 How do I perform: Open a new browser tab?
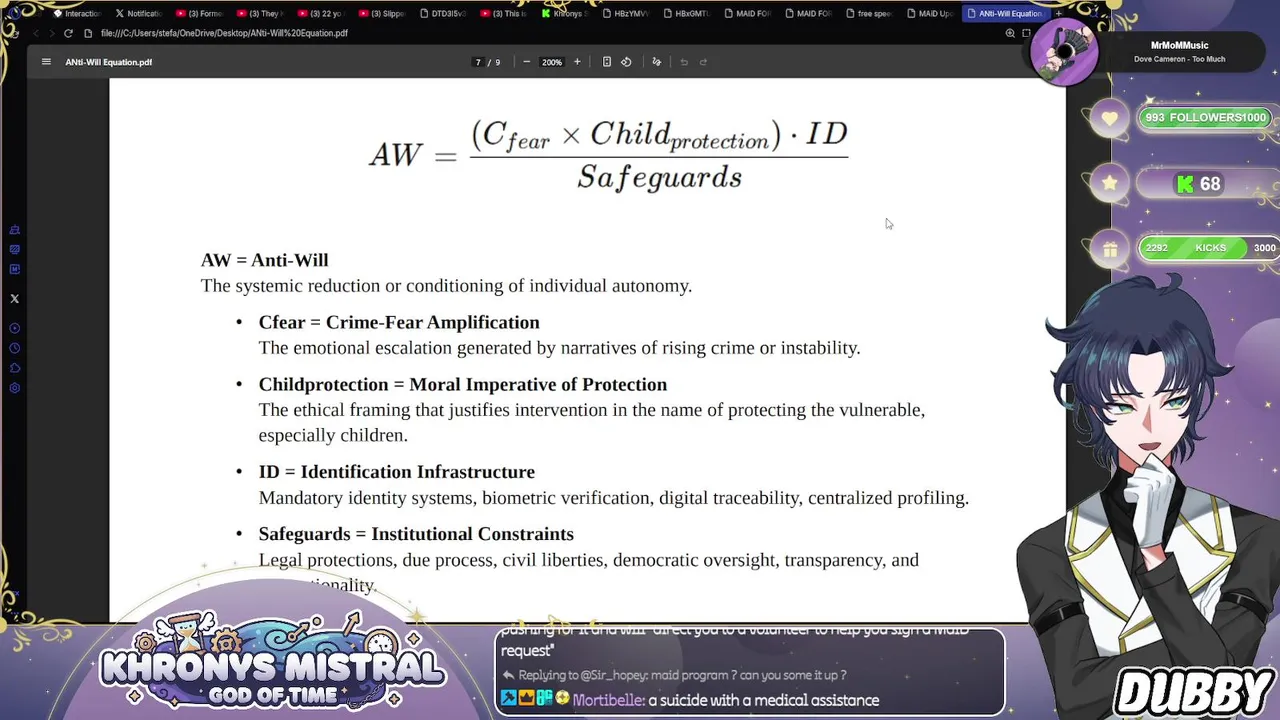[x=1058, y=14]
